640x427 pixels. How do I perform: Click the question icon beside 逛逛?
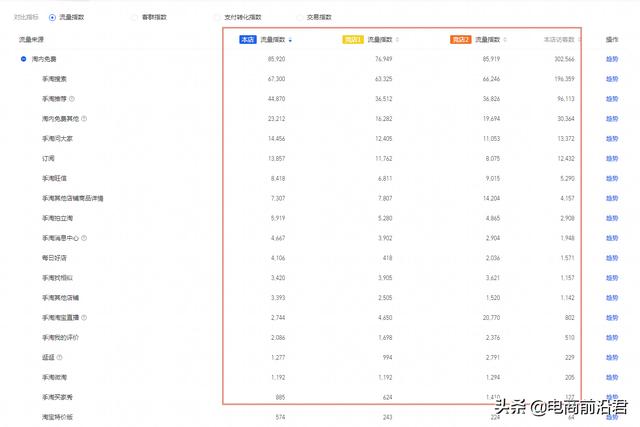tap(61, 357)
